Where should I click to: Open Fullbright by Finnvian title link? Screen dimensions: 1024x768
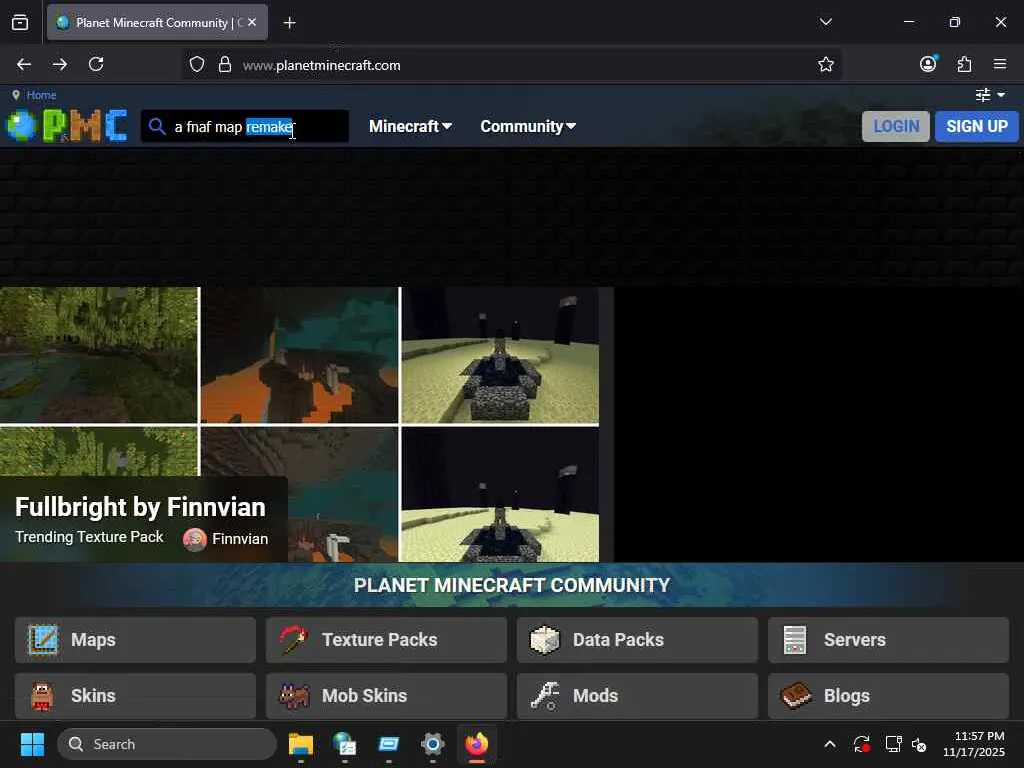[140, 507]
